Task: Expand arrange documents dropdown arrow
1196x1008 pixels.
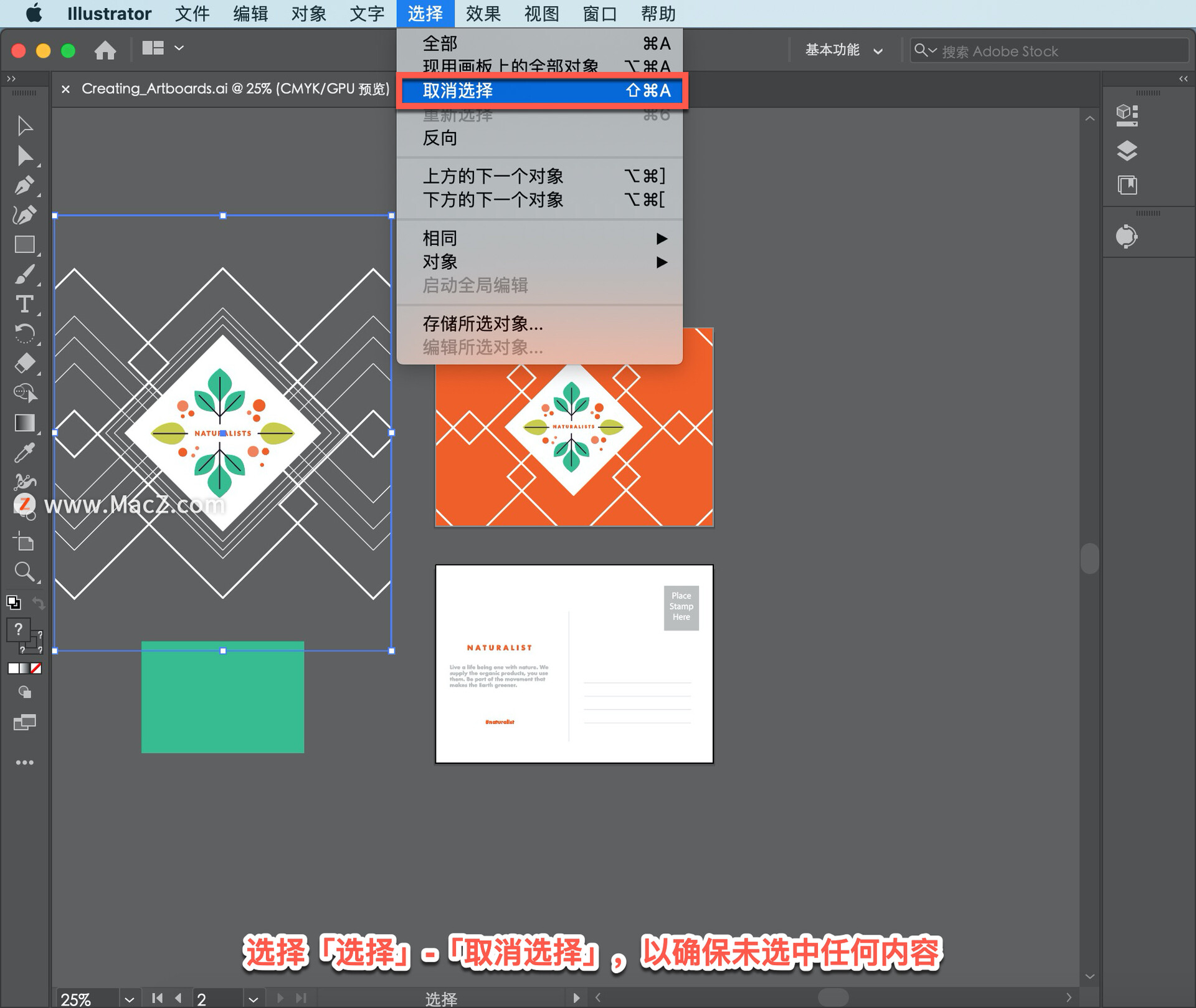Action: pyautogui.click(x=179, y=48)
